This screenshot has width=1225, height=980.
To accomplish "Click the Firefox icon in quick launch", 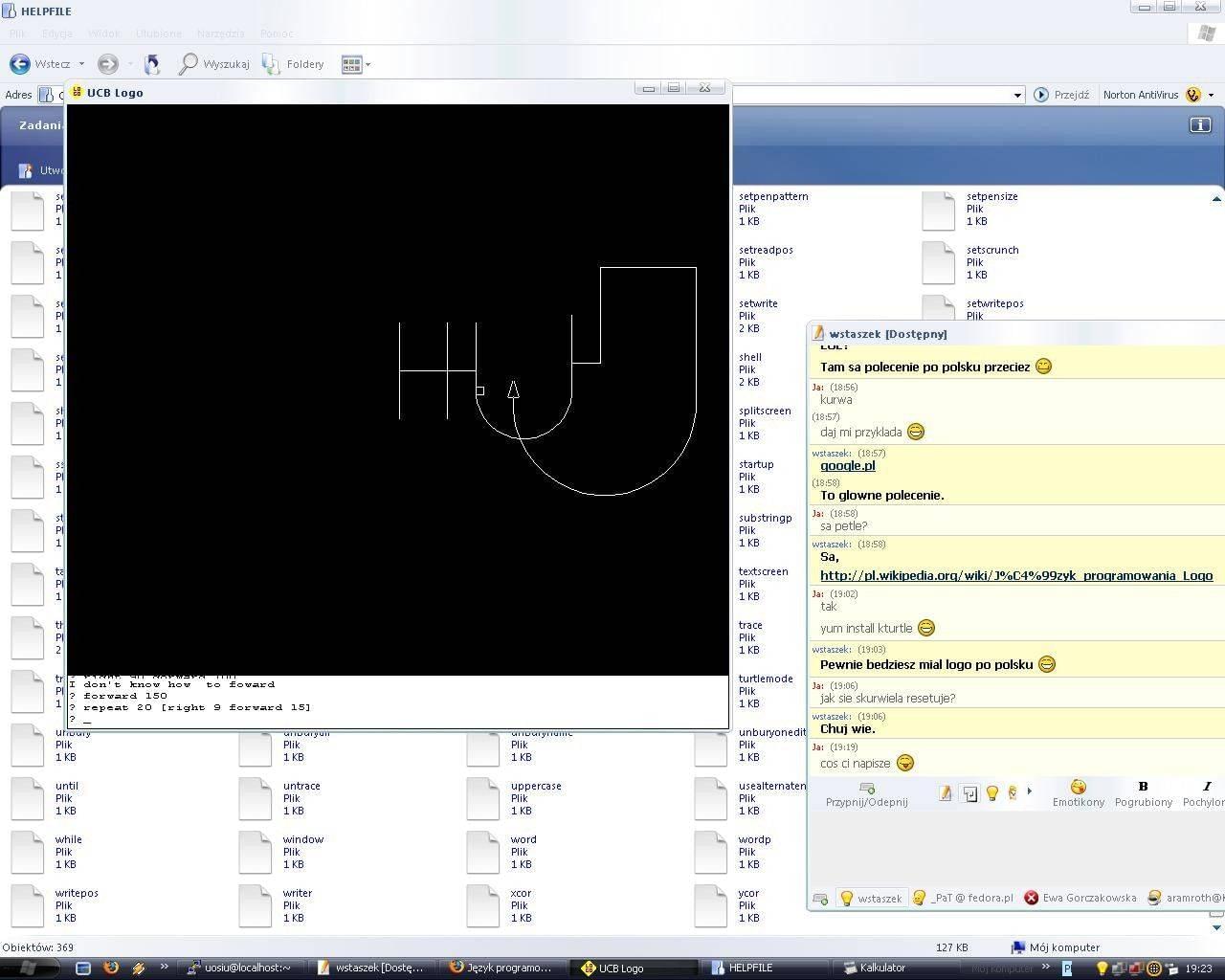I will (111, 968).
